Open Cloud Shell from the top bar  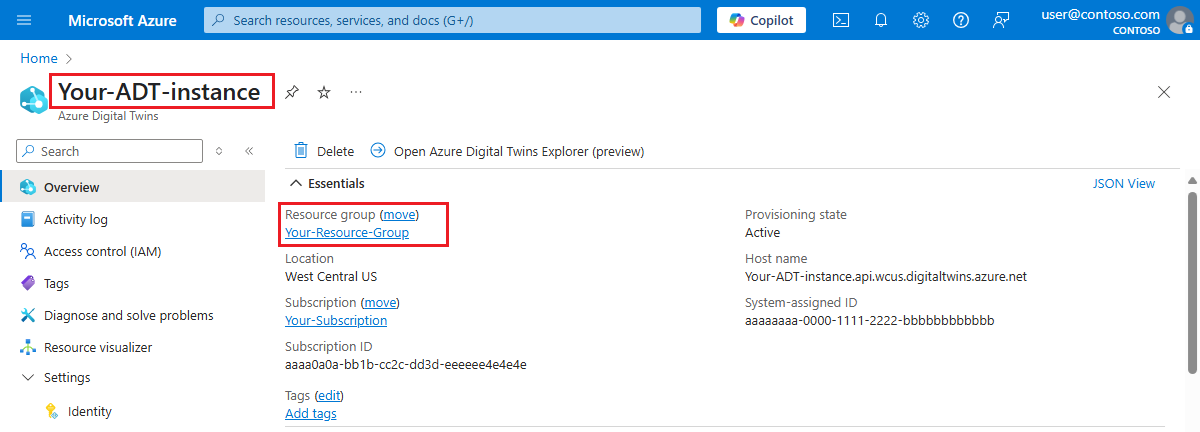pyautogui.click(x=842, y=20)
